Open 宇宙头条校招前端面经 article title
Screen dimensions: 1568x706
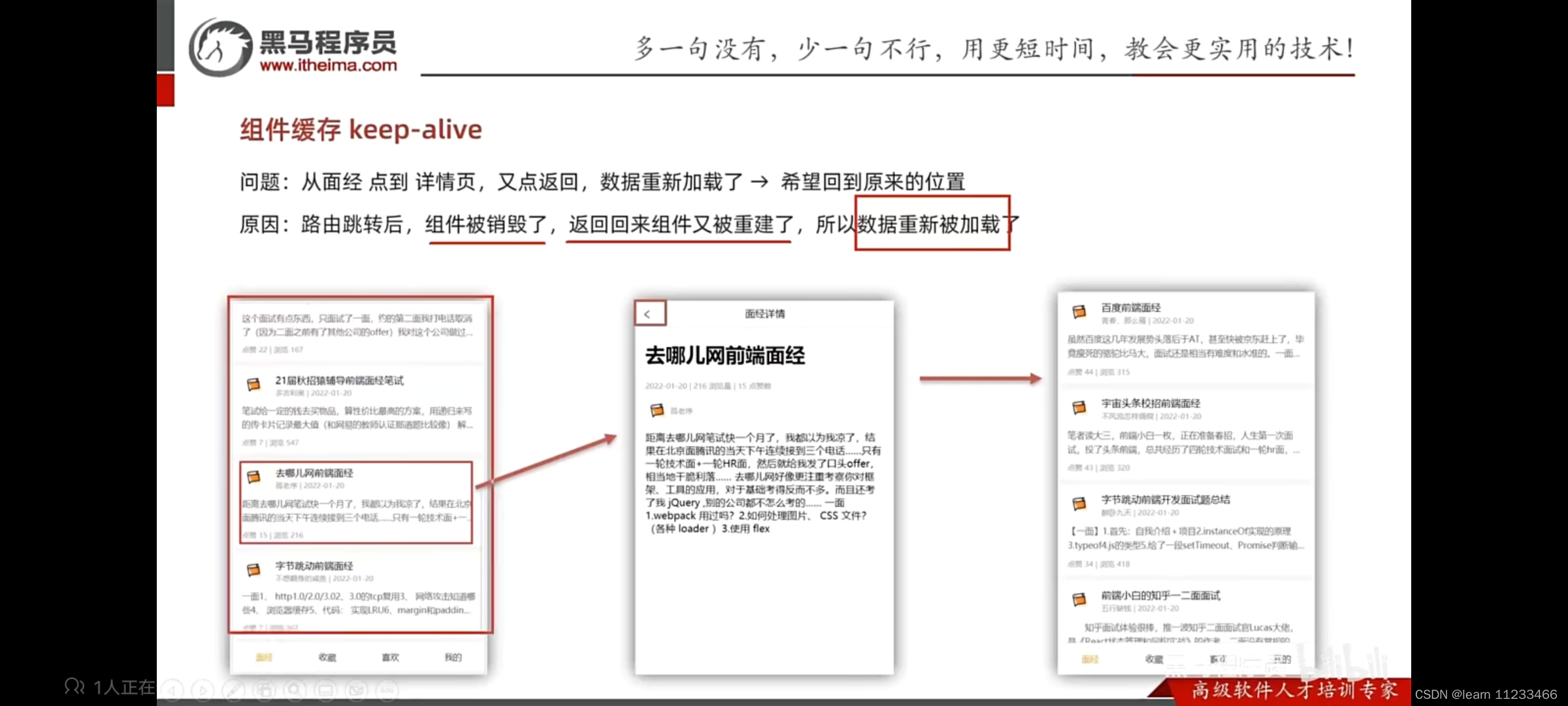tap(1151, 403)
